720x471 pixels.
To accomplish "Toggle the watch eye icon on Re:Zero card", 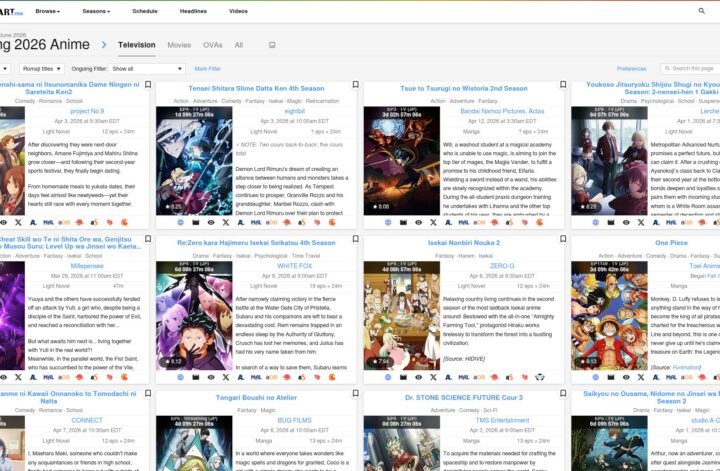I will pos(212,377).
